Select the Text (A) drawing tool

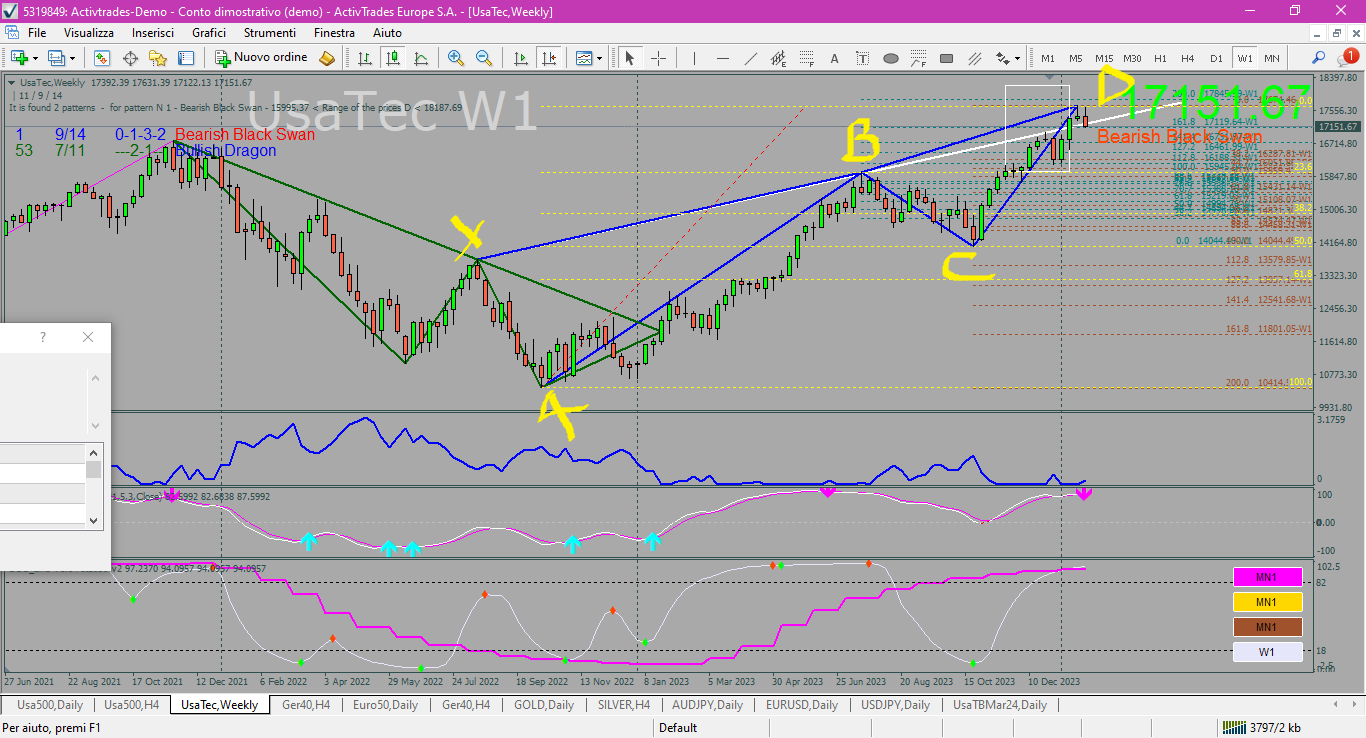pyautogui.click(x=835, y=58)
